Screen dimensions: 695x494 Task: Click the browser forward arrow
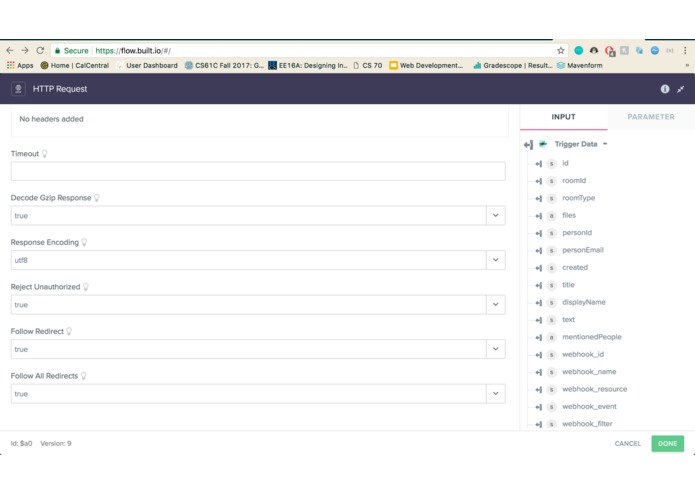[x=25, y=51]
